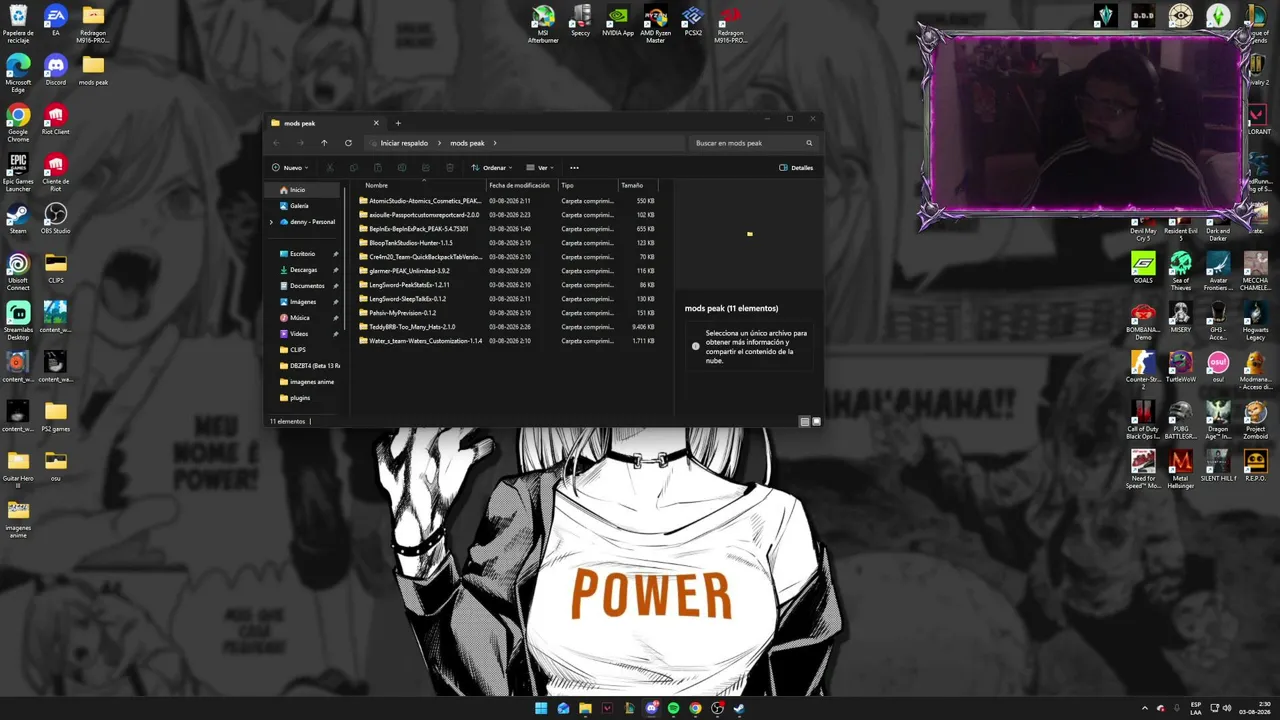
Task: Go up one folder level in Explorer
Action: pyautogui.click(x=324, y=143)
